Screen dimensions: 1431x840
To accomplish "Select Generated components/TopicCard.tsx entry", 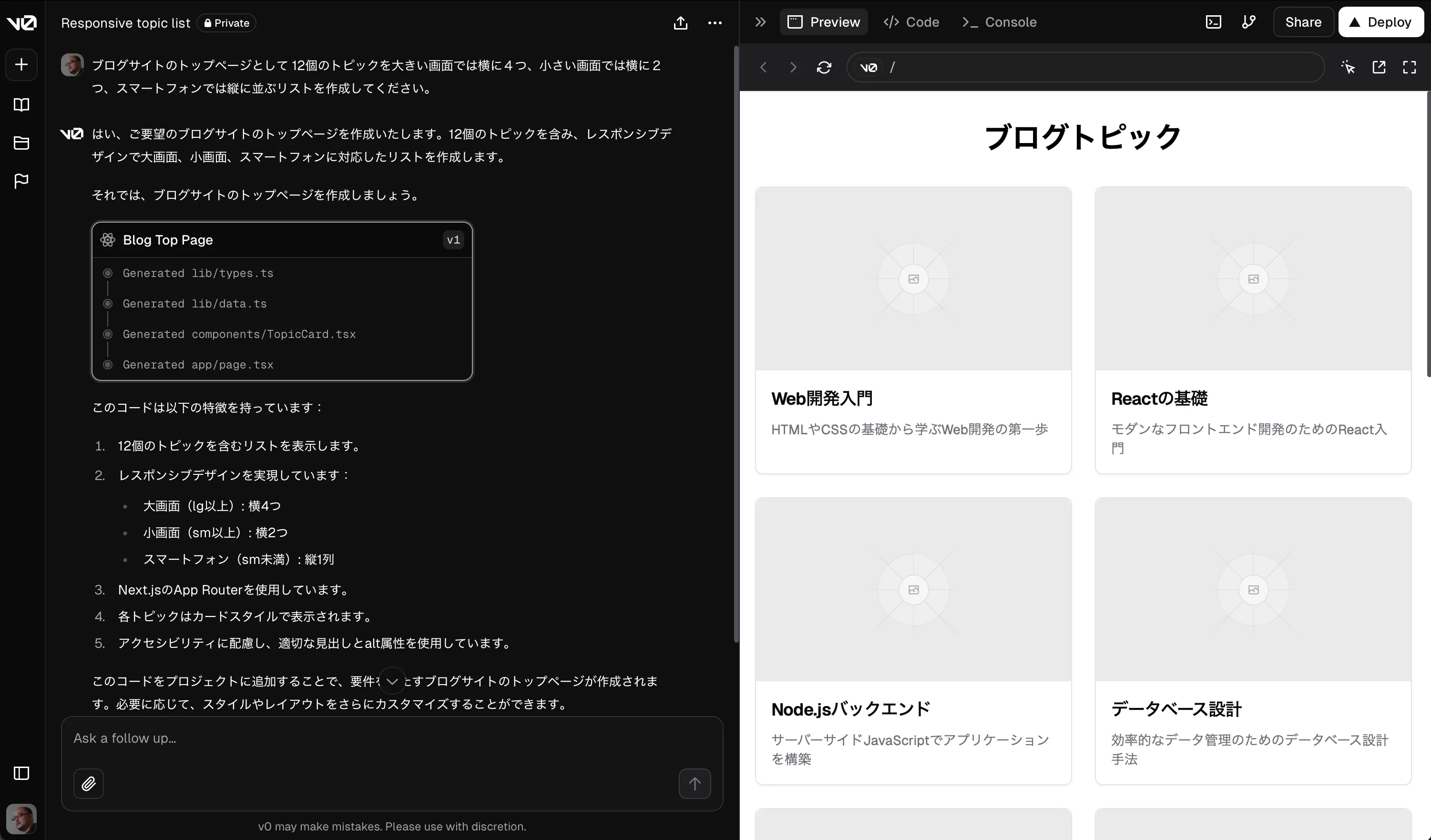I will coord(239,334).
